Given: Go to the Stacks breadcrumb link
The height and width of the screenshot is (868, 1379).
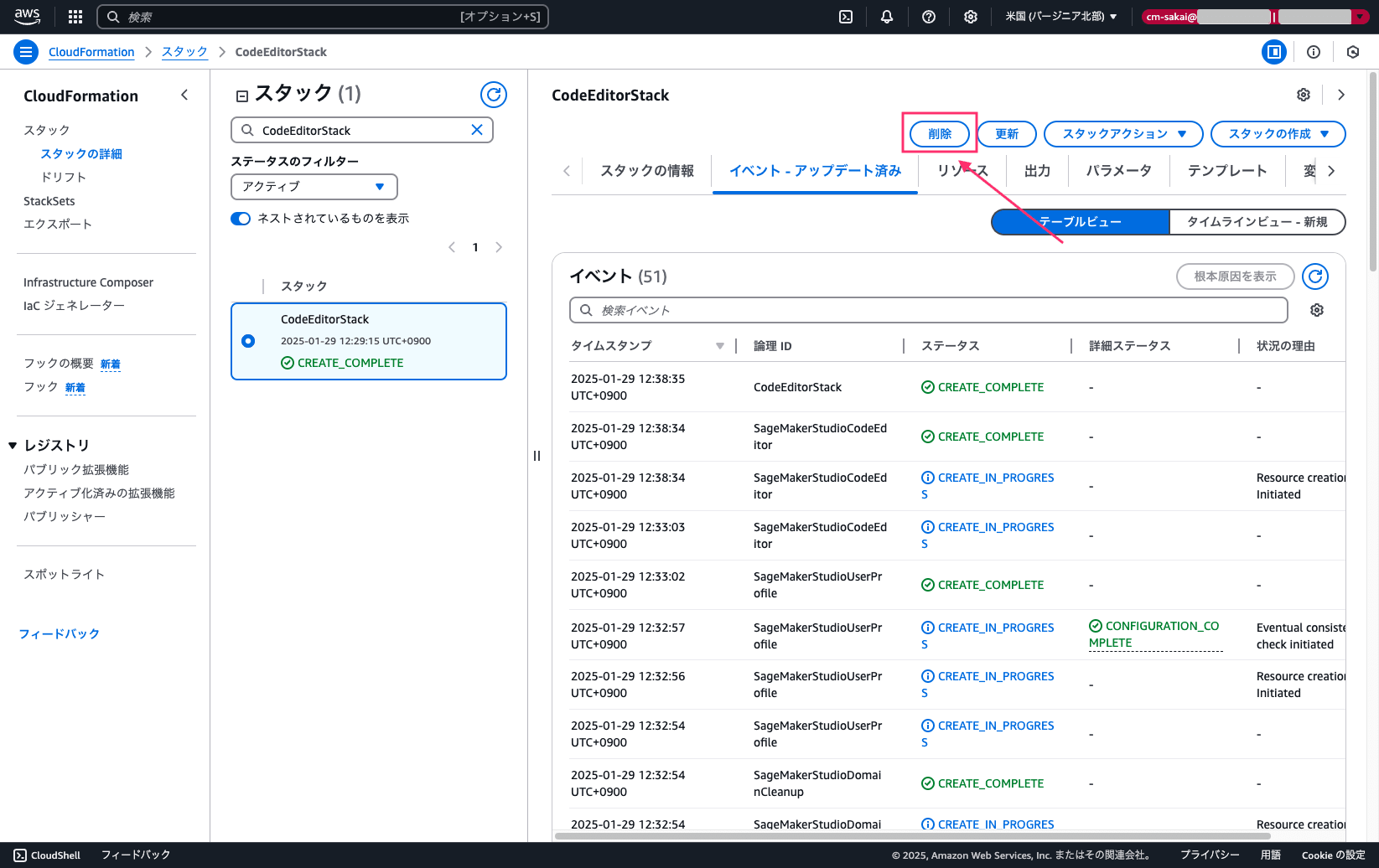Looking at the screenshot, I should [x=184, y=52].
